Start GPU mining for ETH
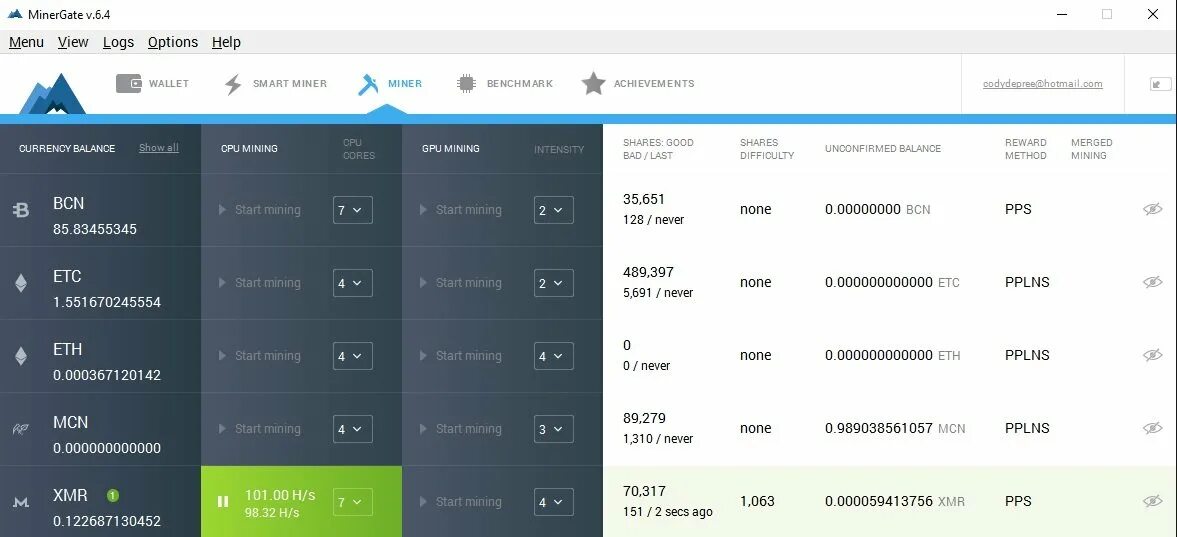The height and width of the screenshot is (537, 1177). click(461, 356)
